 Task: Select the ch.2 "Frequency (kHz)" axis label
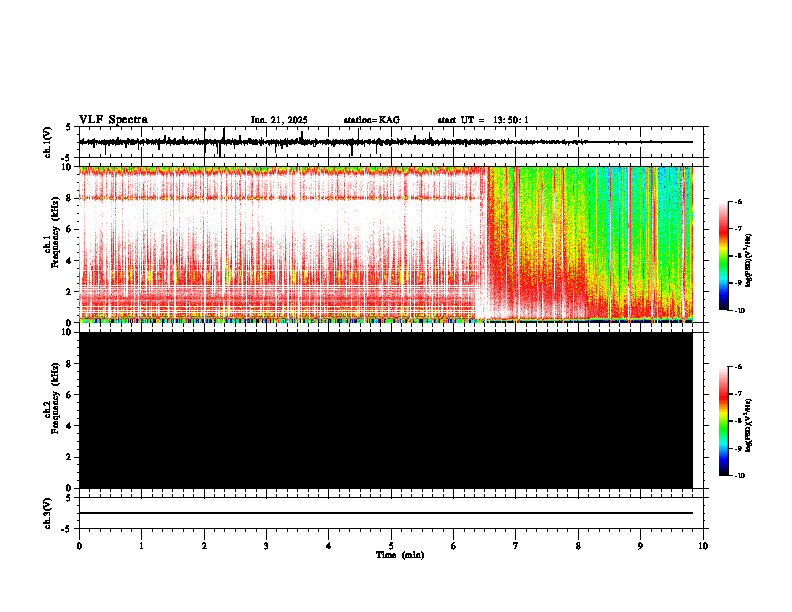click(55, 398)
